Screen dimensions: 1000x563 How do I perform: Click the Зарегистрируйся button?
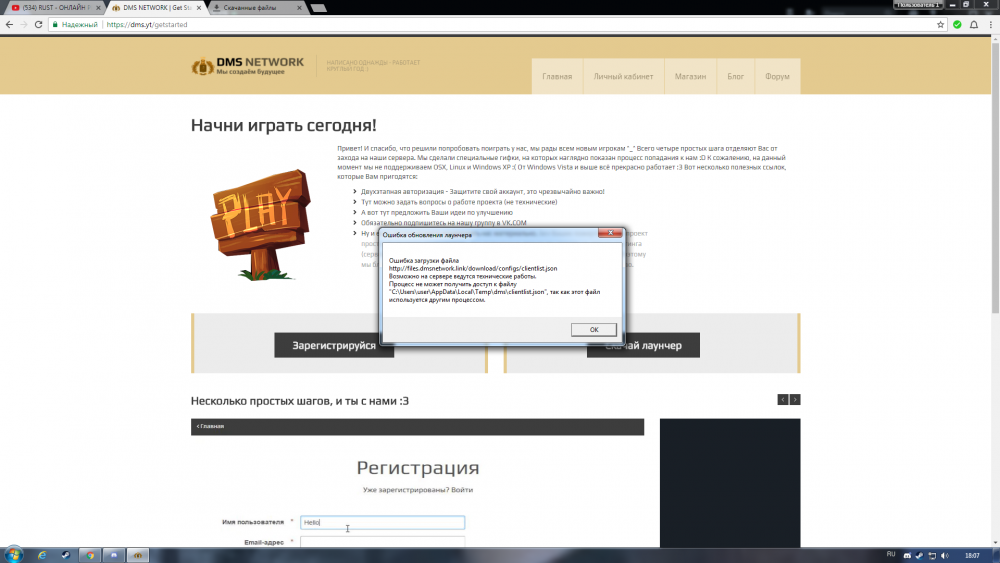click(334, 345)
